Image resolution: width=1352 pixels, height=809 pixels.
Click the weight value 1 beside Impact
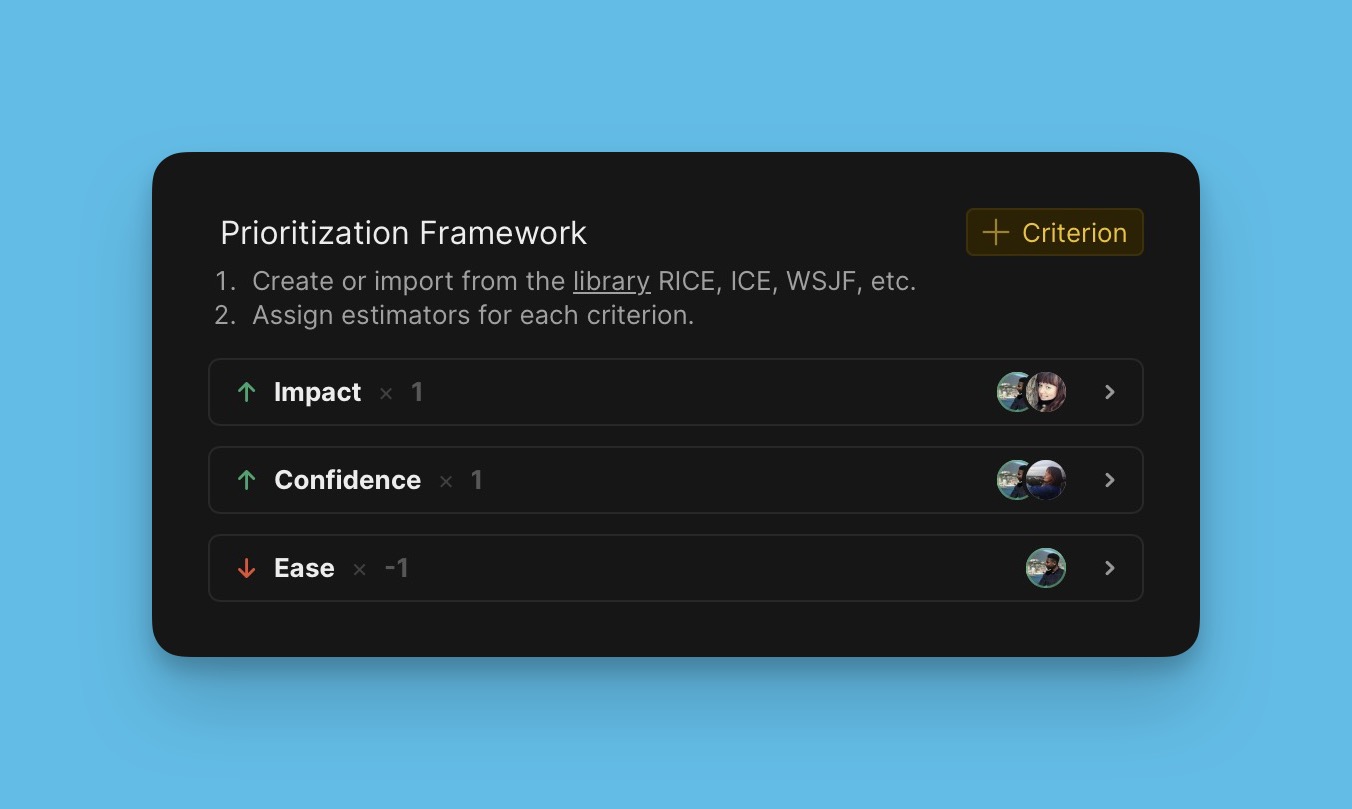(x=417, y=392)
